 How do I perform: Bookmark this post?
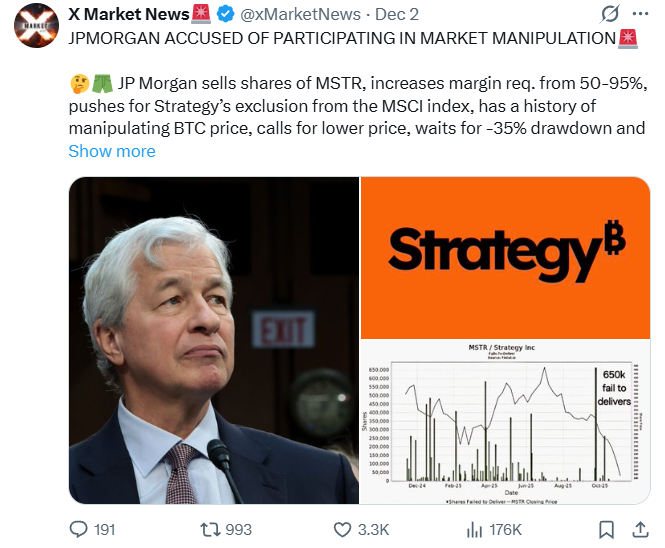click(607, 528)
